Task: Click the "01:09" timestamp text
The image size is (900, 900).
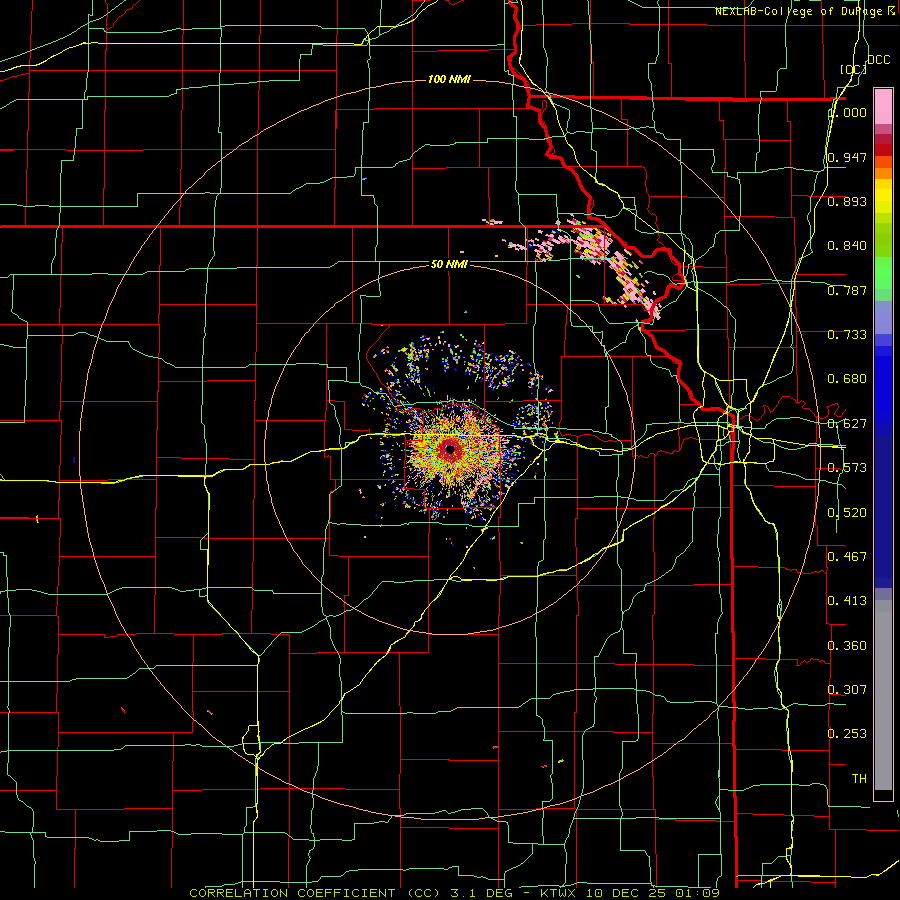Action: [x=696, y=893]
